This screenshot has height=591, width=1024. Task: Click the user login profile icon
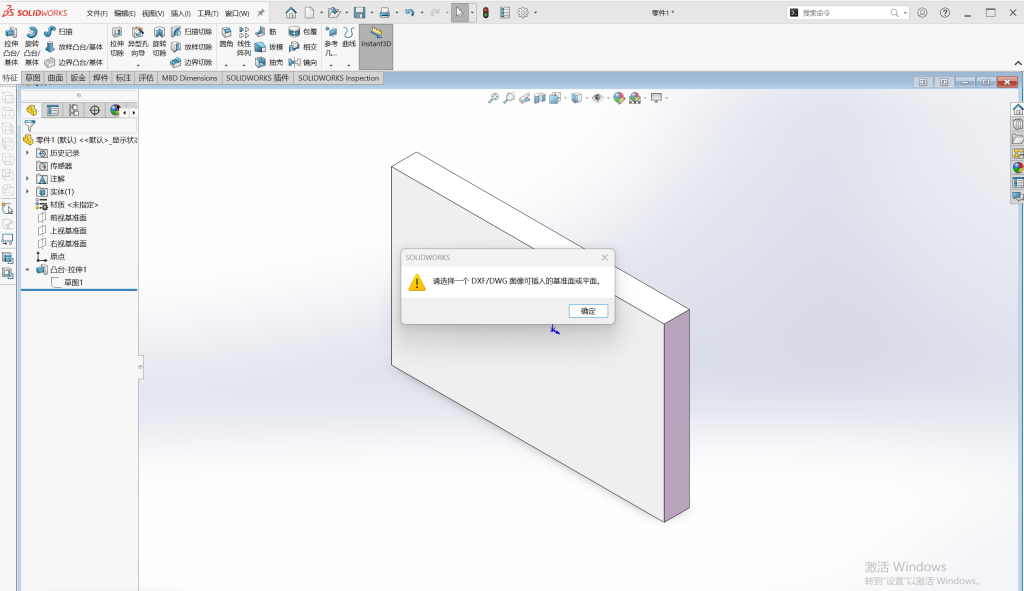tap(922, 12)
